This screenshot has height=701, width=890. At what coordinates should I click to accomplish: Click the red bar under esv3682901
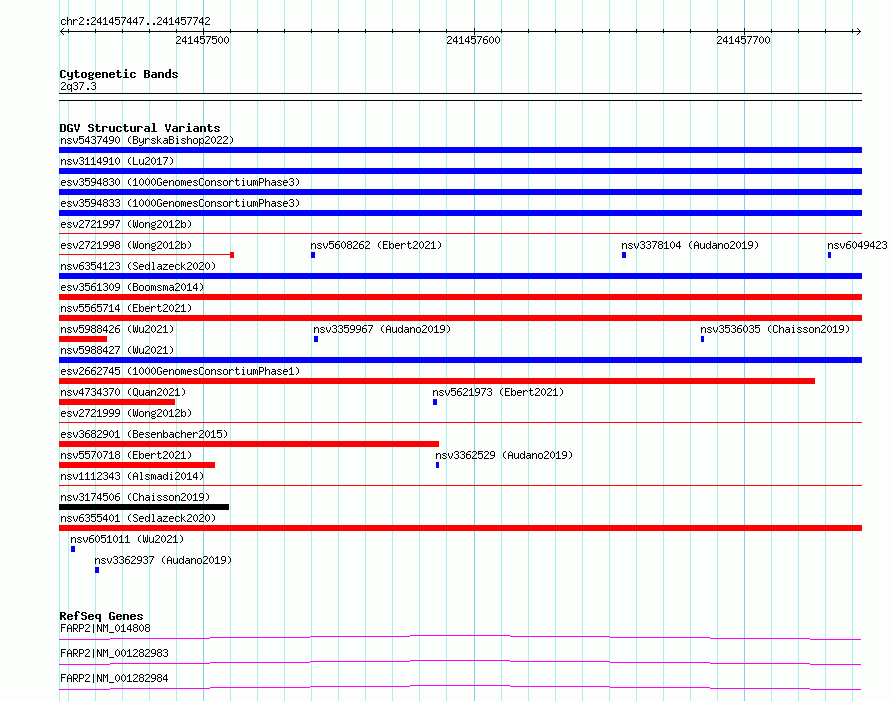249,444
